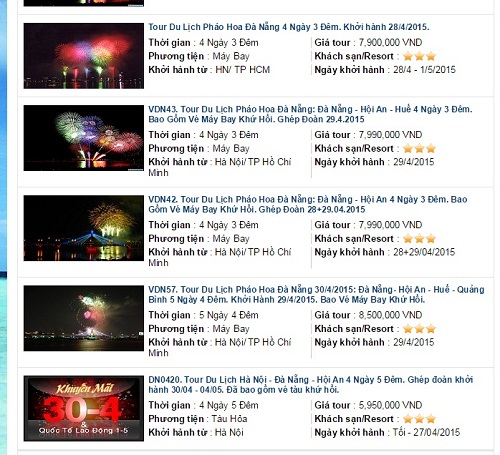
Task: Click the partial thumbnail at the top of the list
Action: [x=84, y=3]
